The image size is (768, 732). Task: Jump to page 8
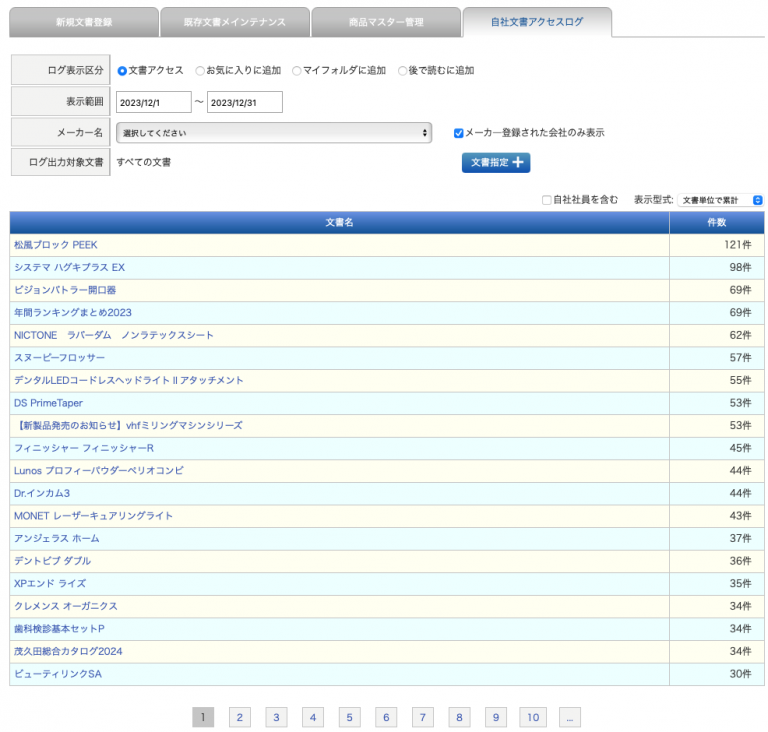(x=459, y=717)
